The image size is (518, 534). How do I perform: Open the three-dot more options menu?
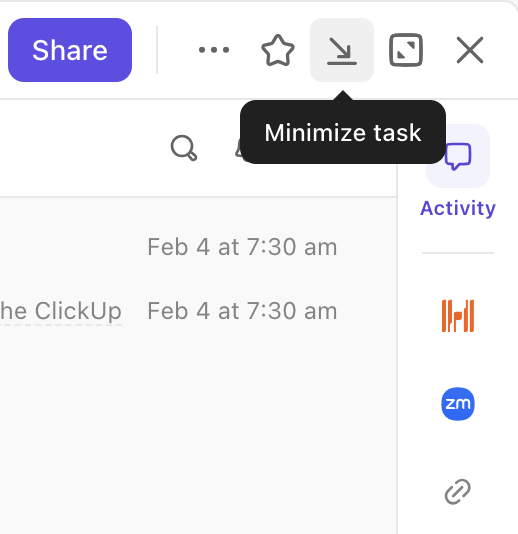[x=214, y=50]
